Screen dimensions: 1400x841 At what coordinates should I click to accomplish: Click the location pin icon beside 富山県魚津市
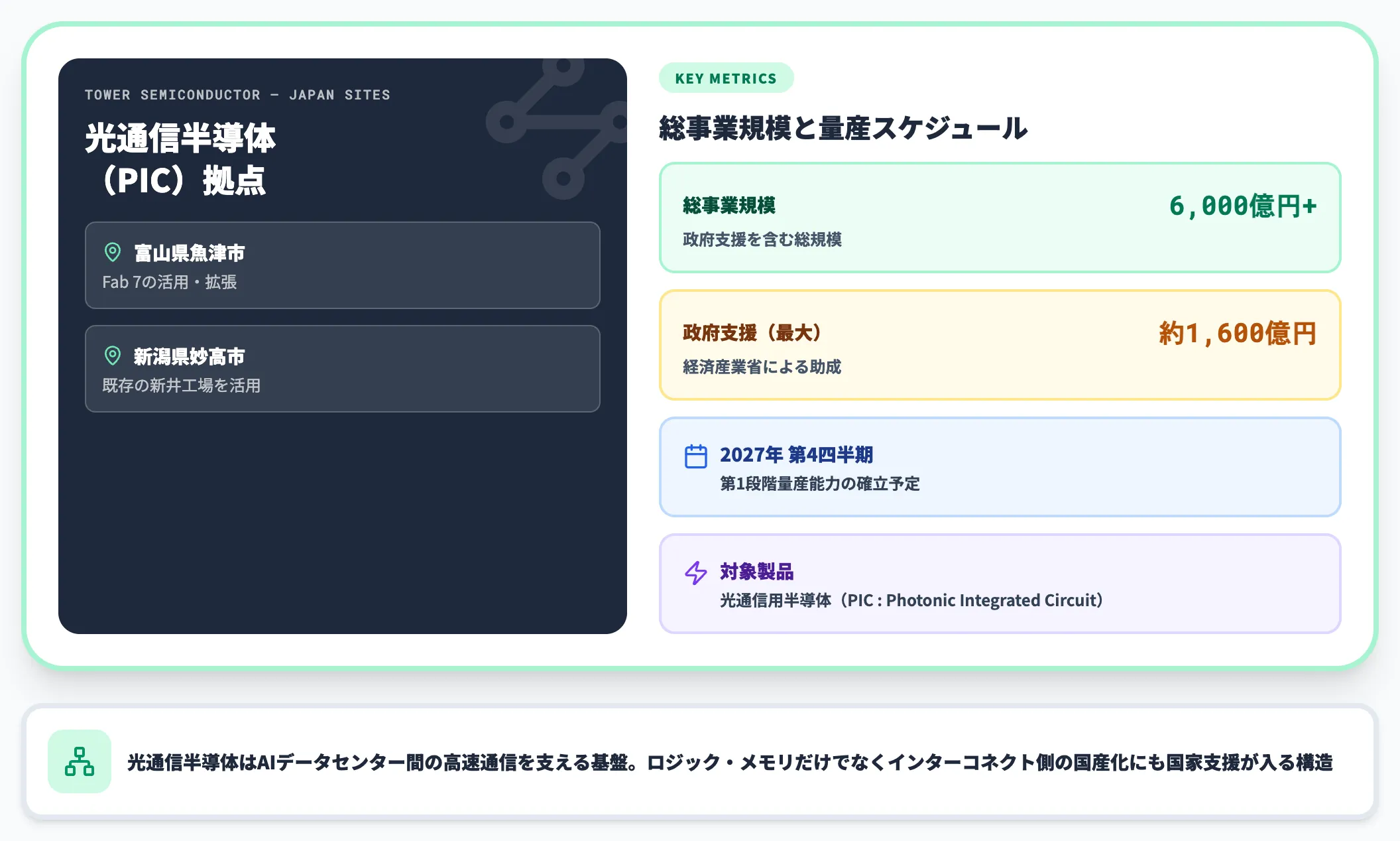(113, 252)
